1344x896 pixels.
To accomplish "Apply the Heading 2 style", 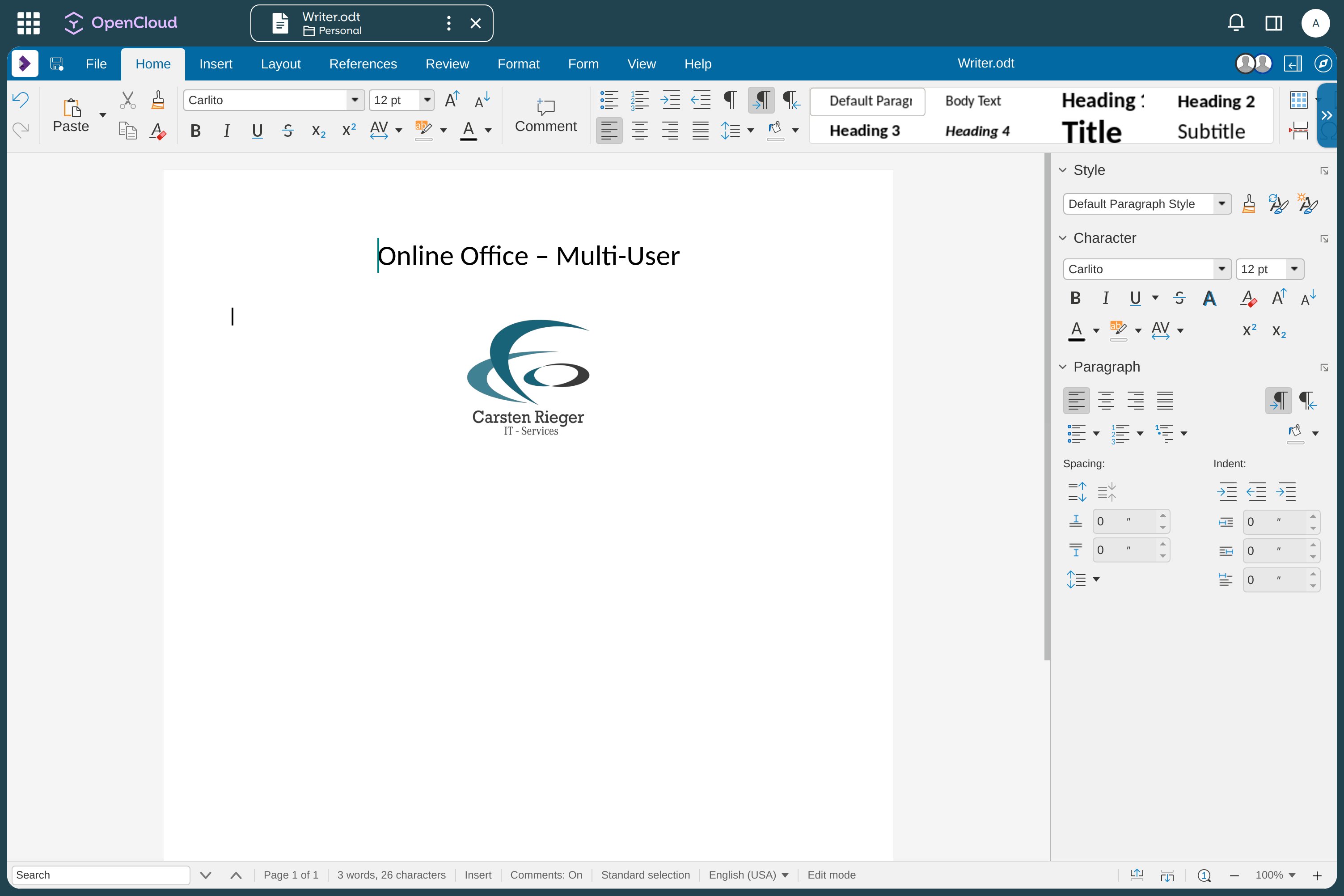I will pyautogui.click(x=1215, y=101).
